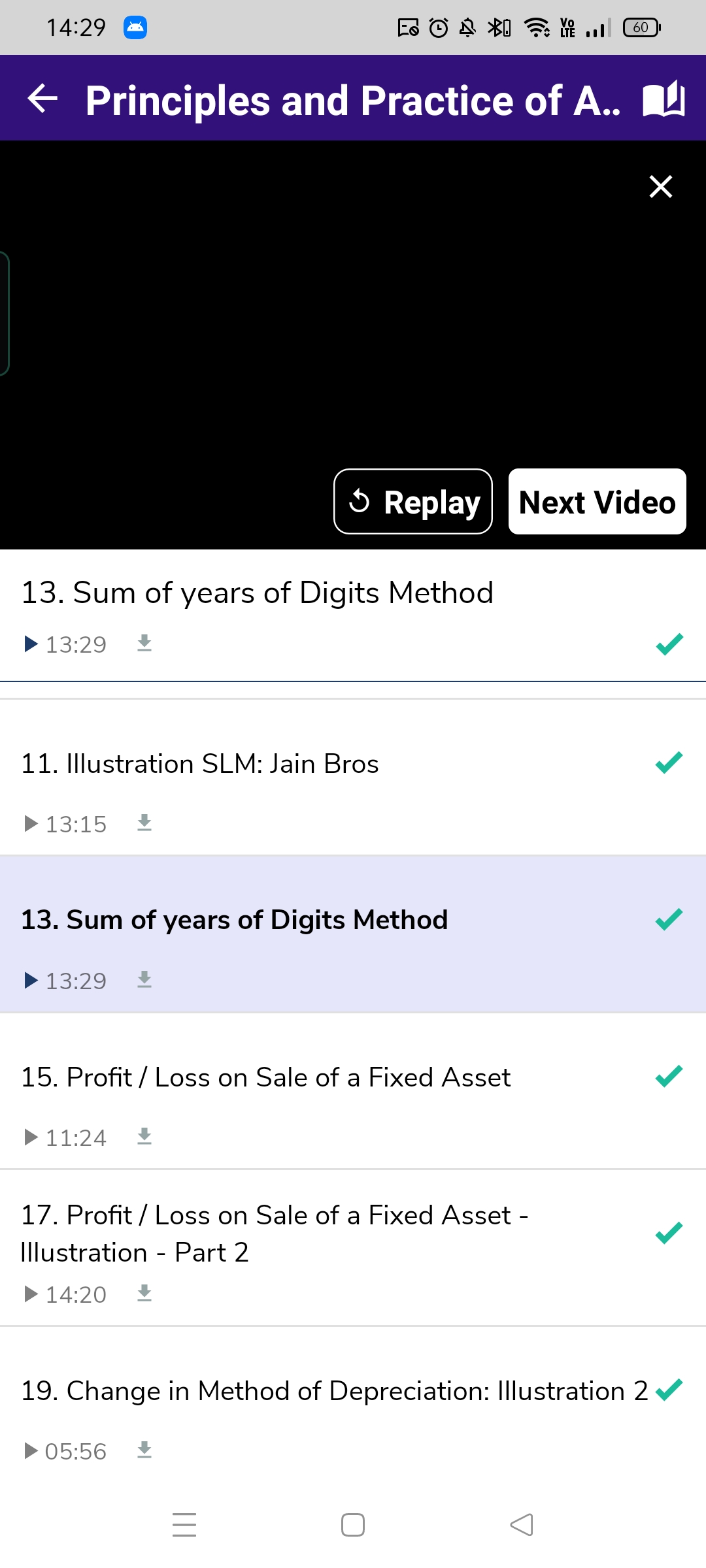Download lesson 15 Profit / Loss video
Viewport: 706px width, 1568px height.
[x=144, y=1137]
